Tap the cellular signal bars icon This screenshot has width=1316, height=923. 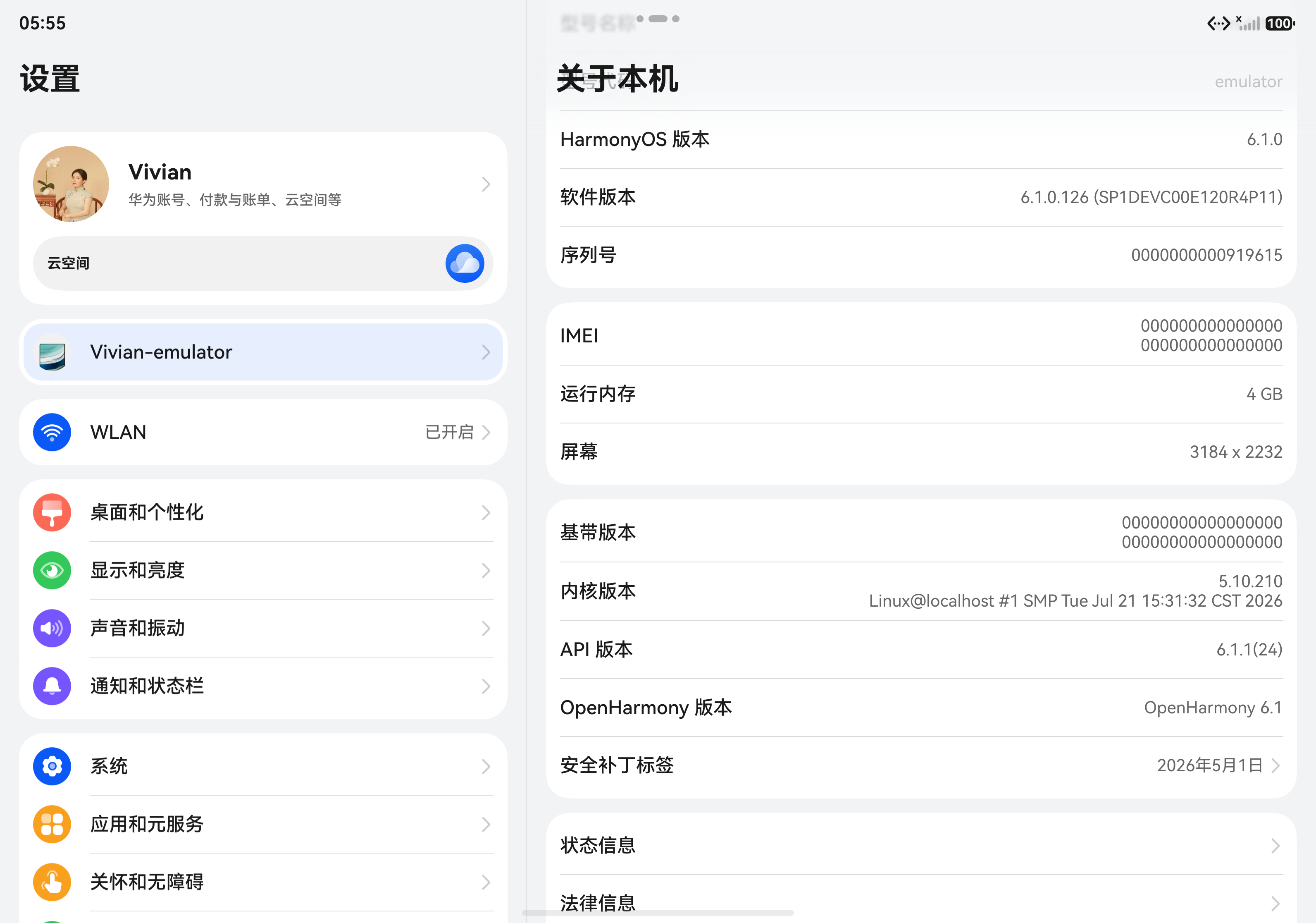(1248, 23)
